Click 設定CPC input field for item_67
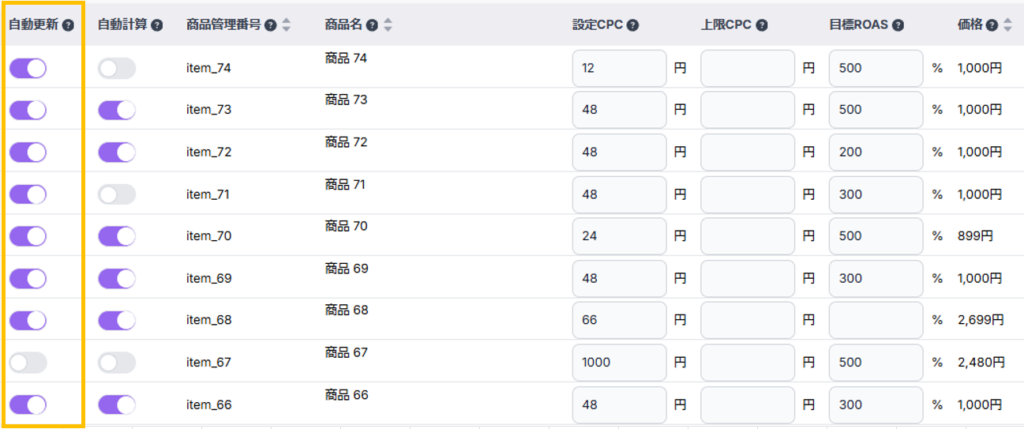This screenshot has width=1024, height=429. [618, 363]
